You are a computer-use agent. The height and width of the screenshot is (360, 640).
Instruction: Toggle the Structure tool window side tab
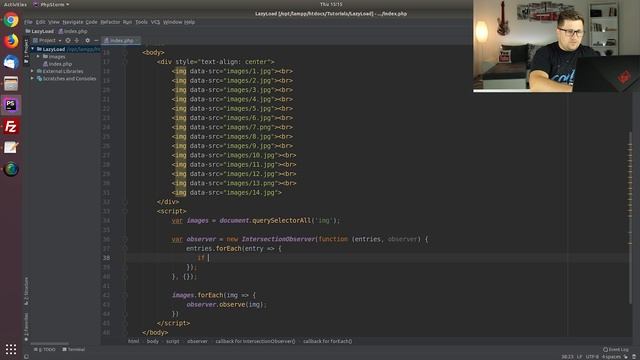(x=27, y=291)
